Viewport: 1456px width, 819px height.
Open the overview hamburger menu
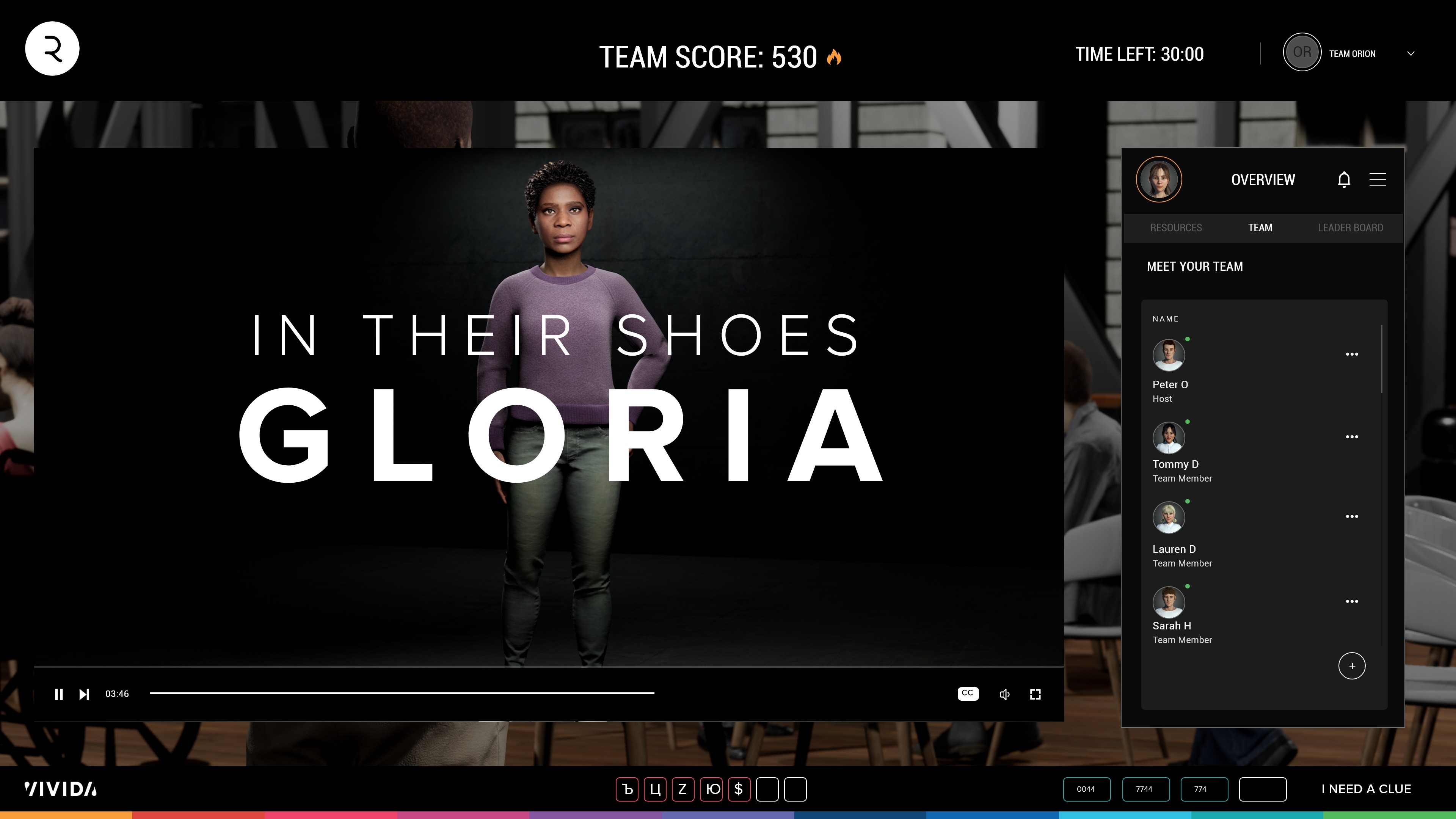coord(1378,180)
